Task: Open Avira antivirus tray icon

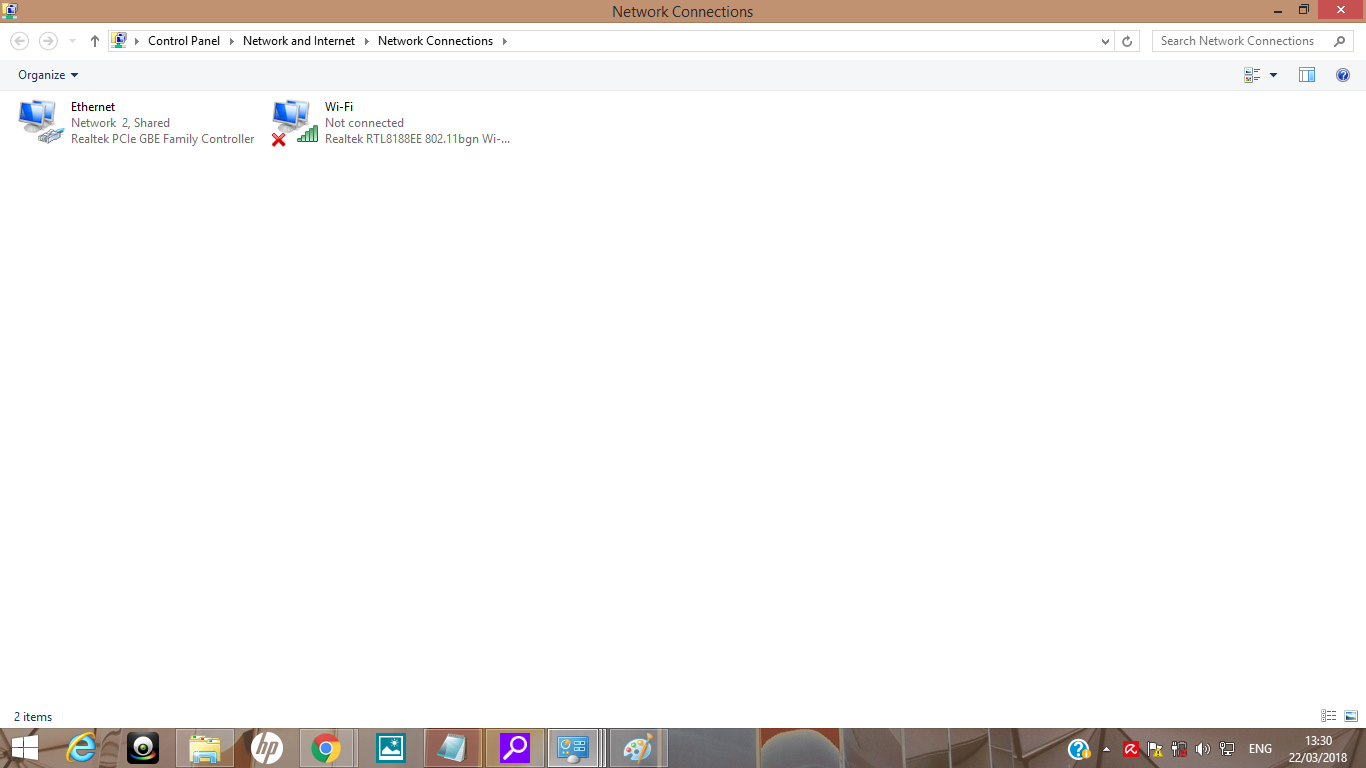Action: (1131, 749)
